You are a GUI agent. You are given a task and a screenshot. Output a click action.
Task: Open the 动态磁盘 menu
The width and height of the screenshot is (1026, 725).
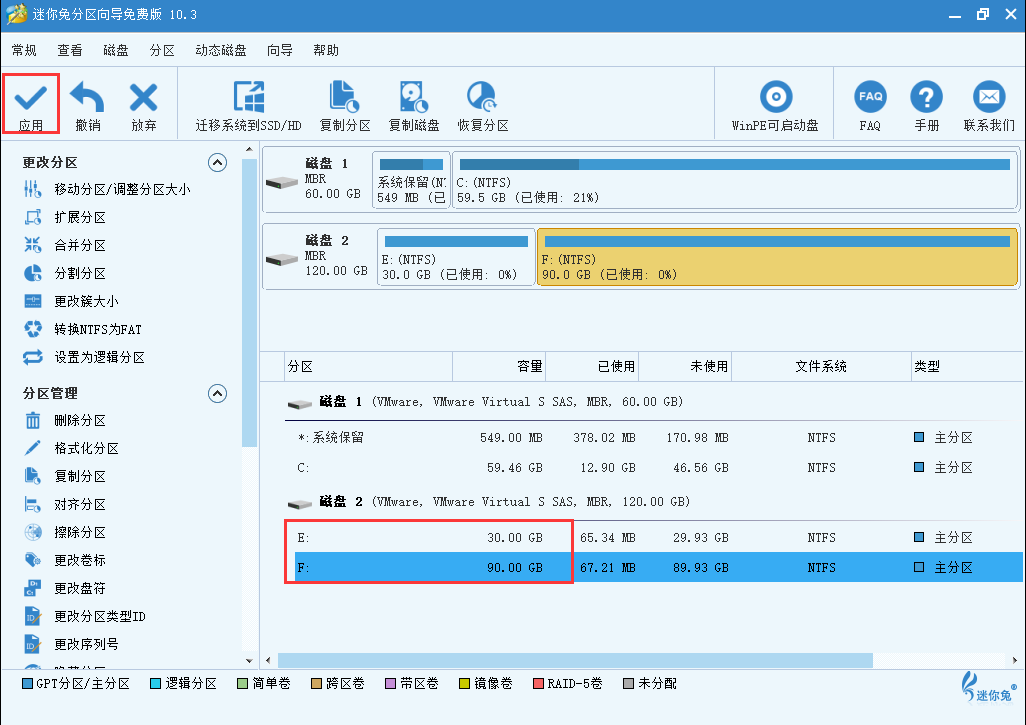(221, 50)
